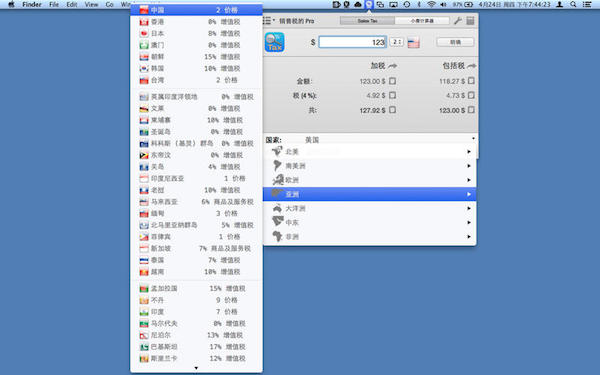Click the US flag beside the decimals stepper
Viewport: 600px width, 375px height.
pos(413,42)
